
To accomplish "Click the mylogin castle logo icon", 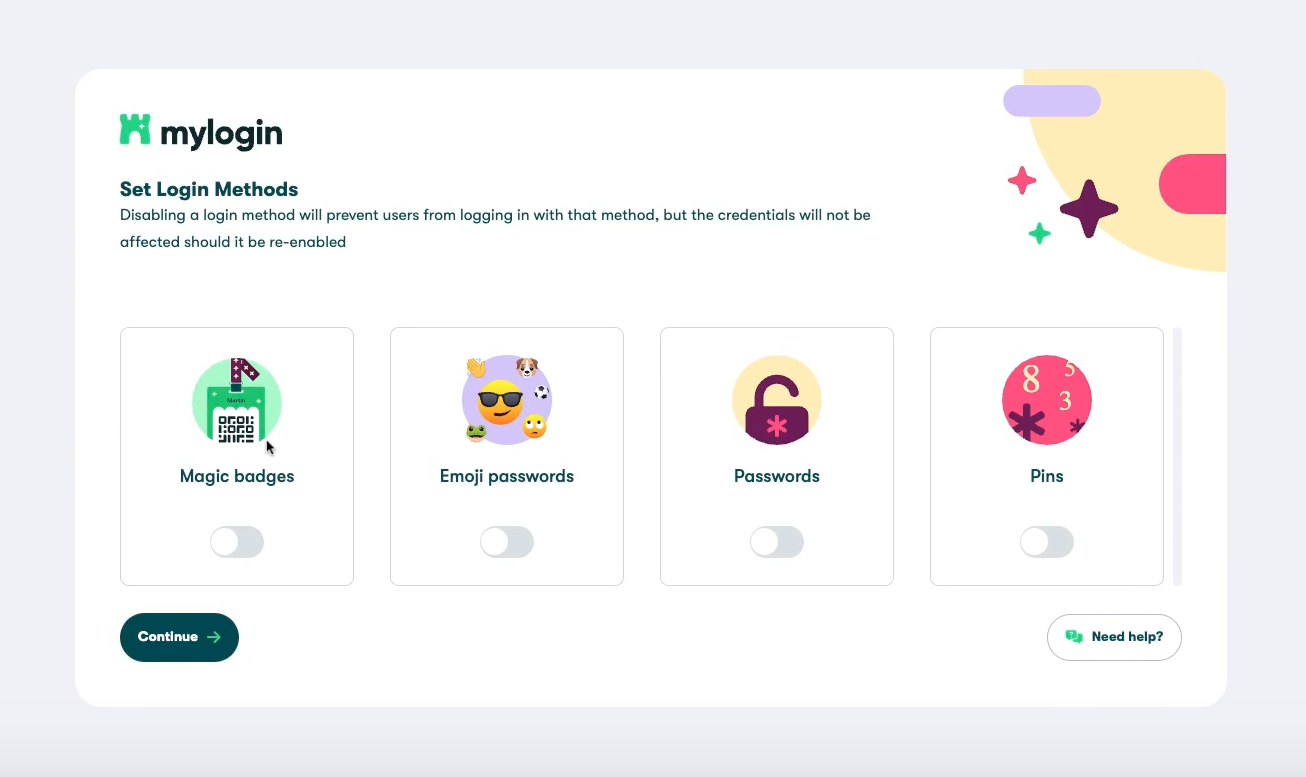I will click(x=135, y=130).
